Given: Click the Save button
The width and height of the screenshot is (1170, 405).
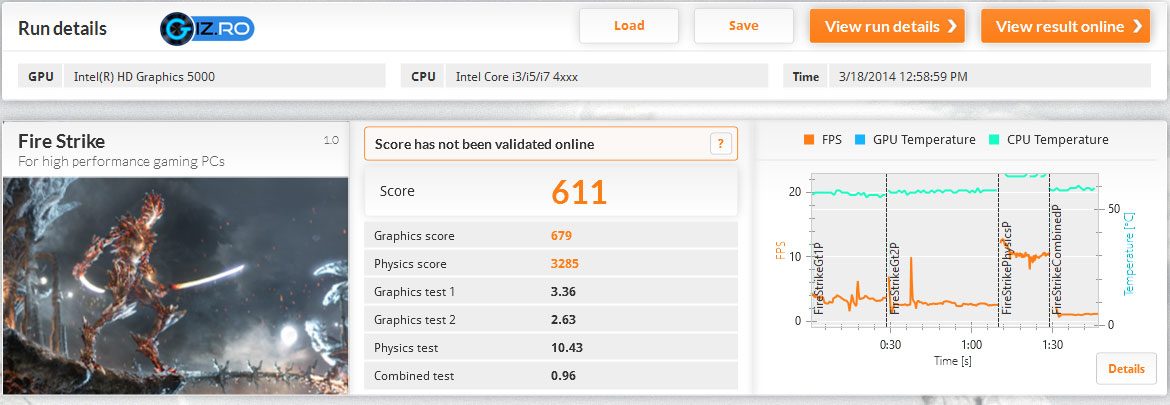Looking at the screenshot, I should [x=743, y=26].
